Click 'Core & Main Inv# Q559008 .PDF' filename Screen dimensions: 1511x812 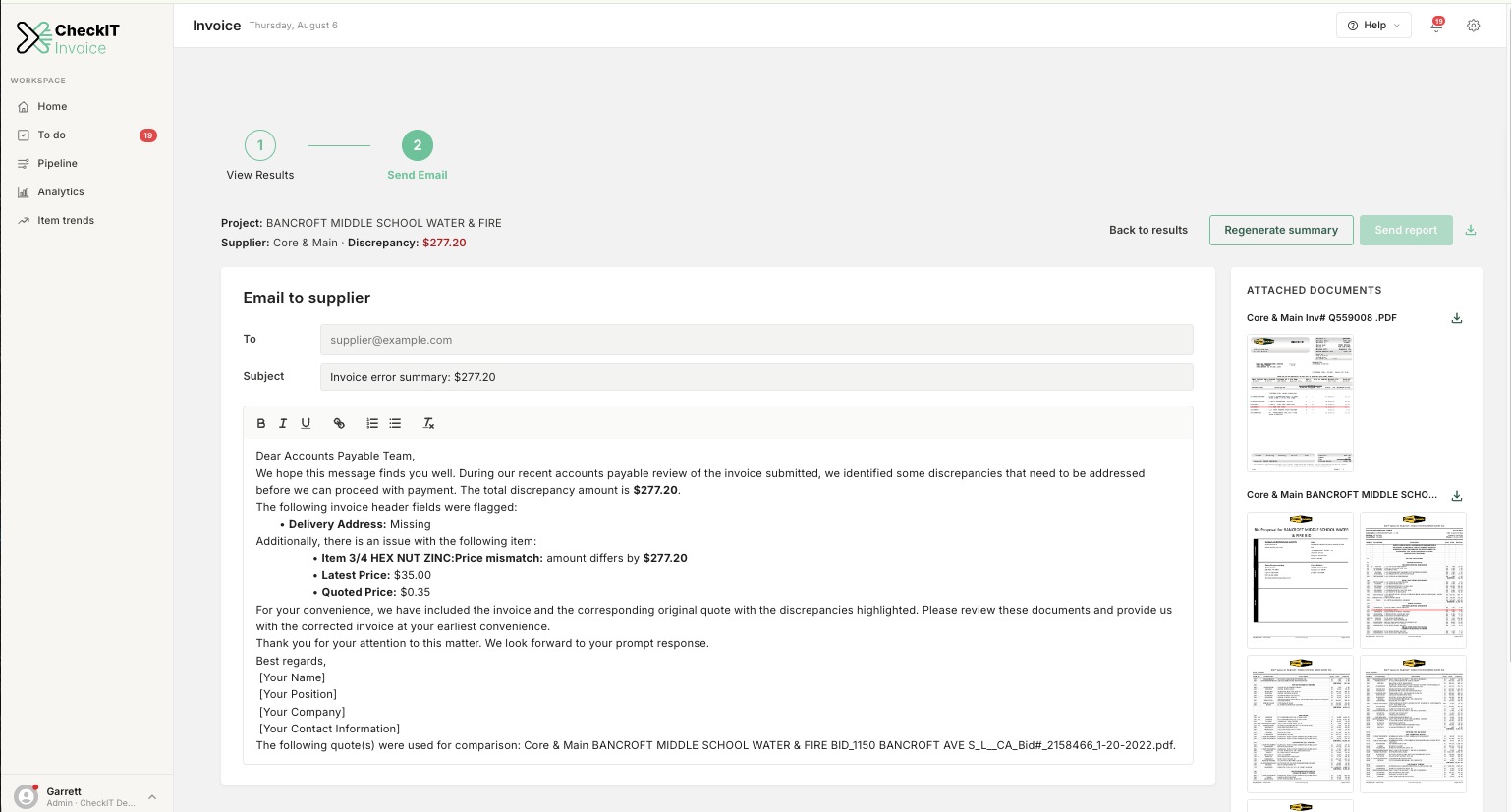(x=1321, y=318)
